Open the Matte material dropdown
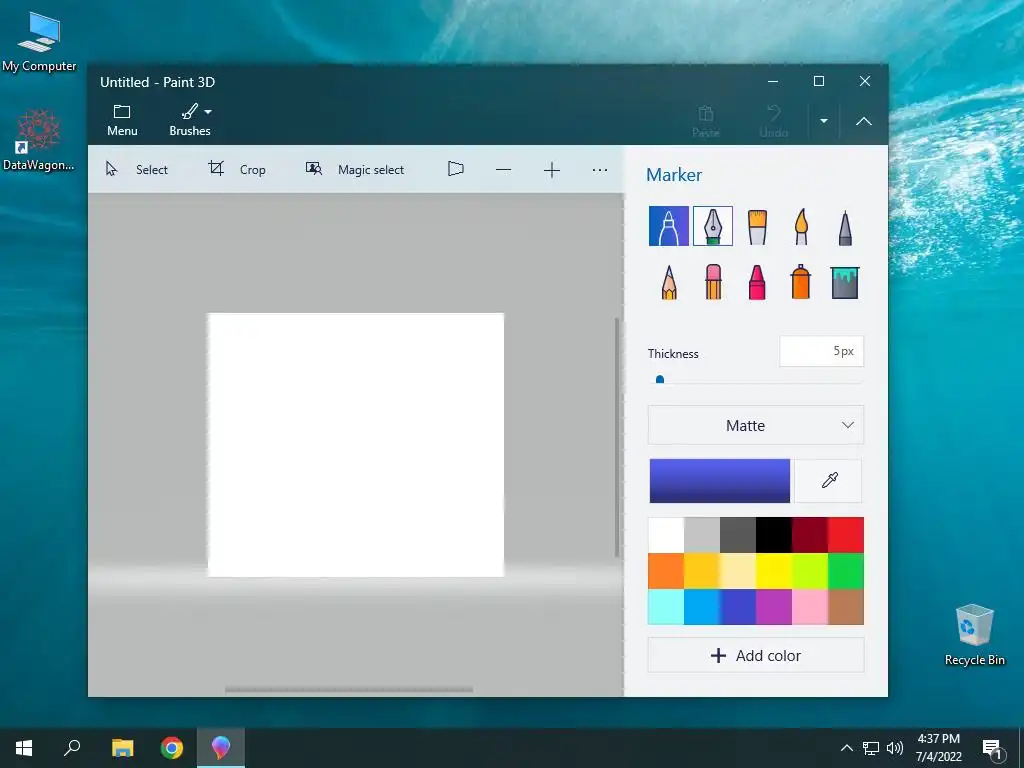Image resolution: width=1024 pixels, height=768 pixels. point(756,425)
